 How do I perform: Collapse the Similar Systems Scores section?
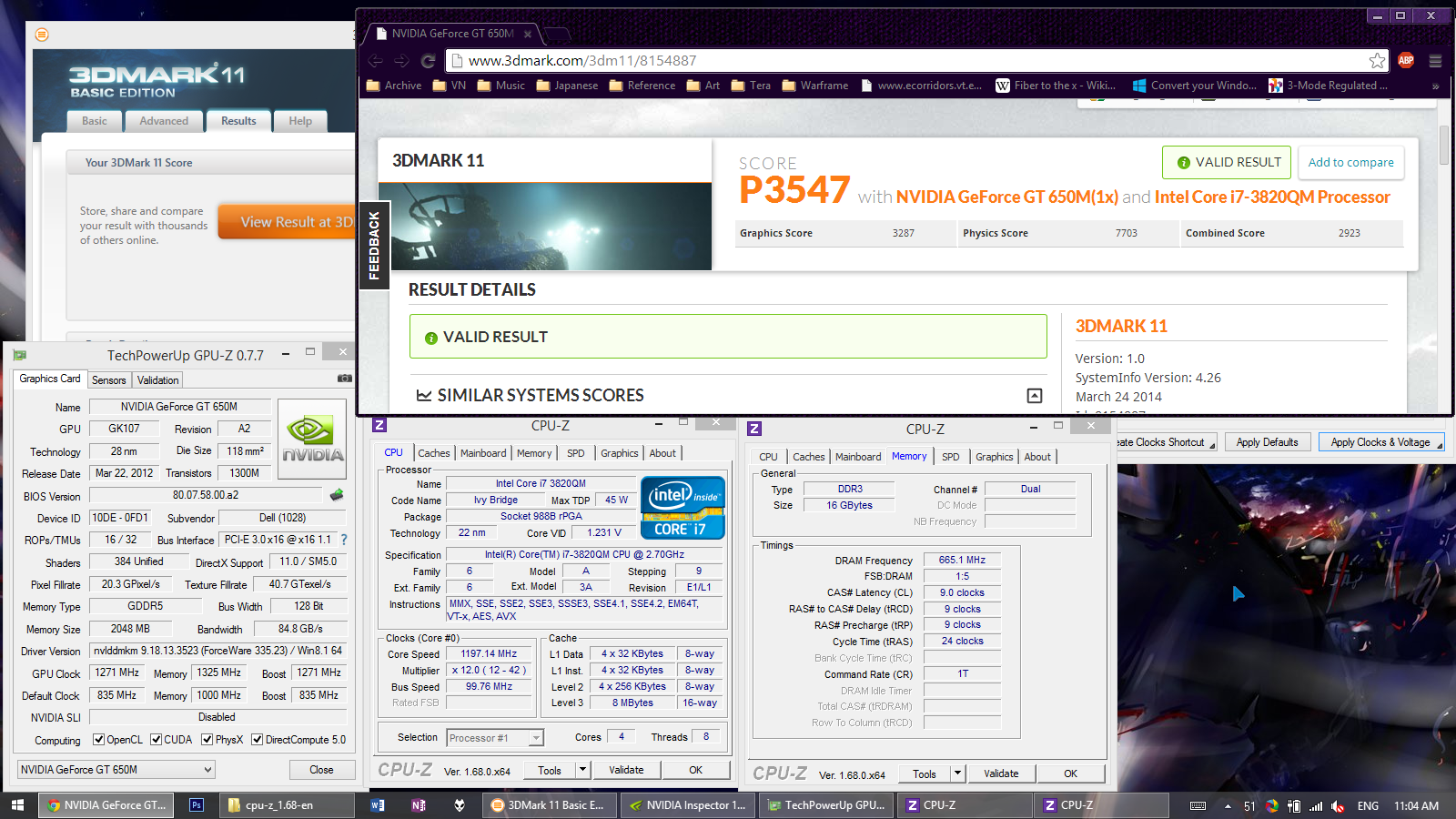pos(1035,396)
